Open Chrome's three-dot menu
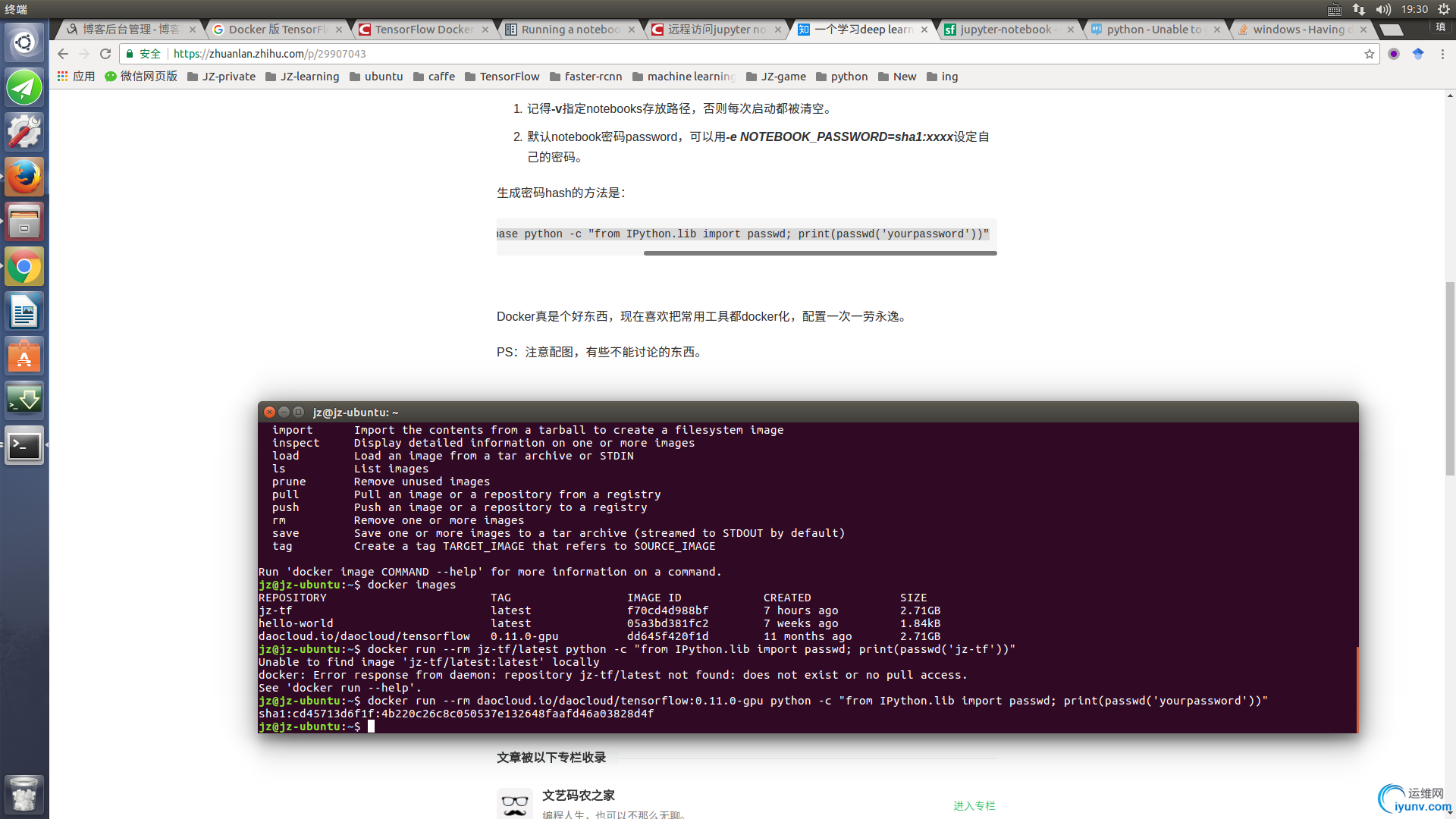Screen dimensions: 1456x819 click(x=1442, y=54)
